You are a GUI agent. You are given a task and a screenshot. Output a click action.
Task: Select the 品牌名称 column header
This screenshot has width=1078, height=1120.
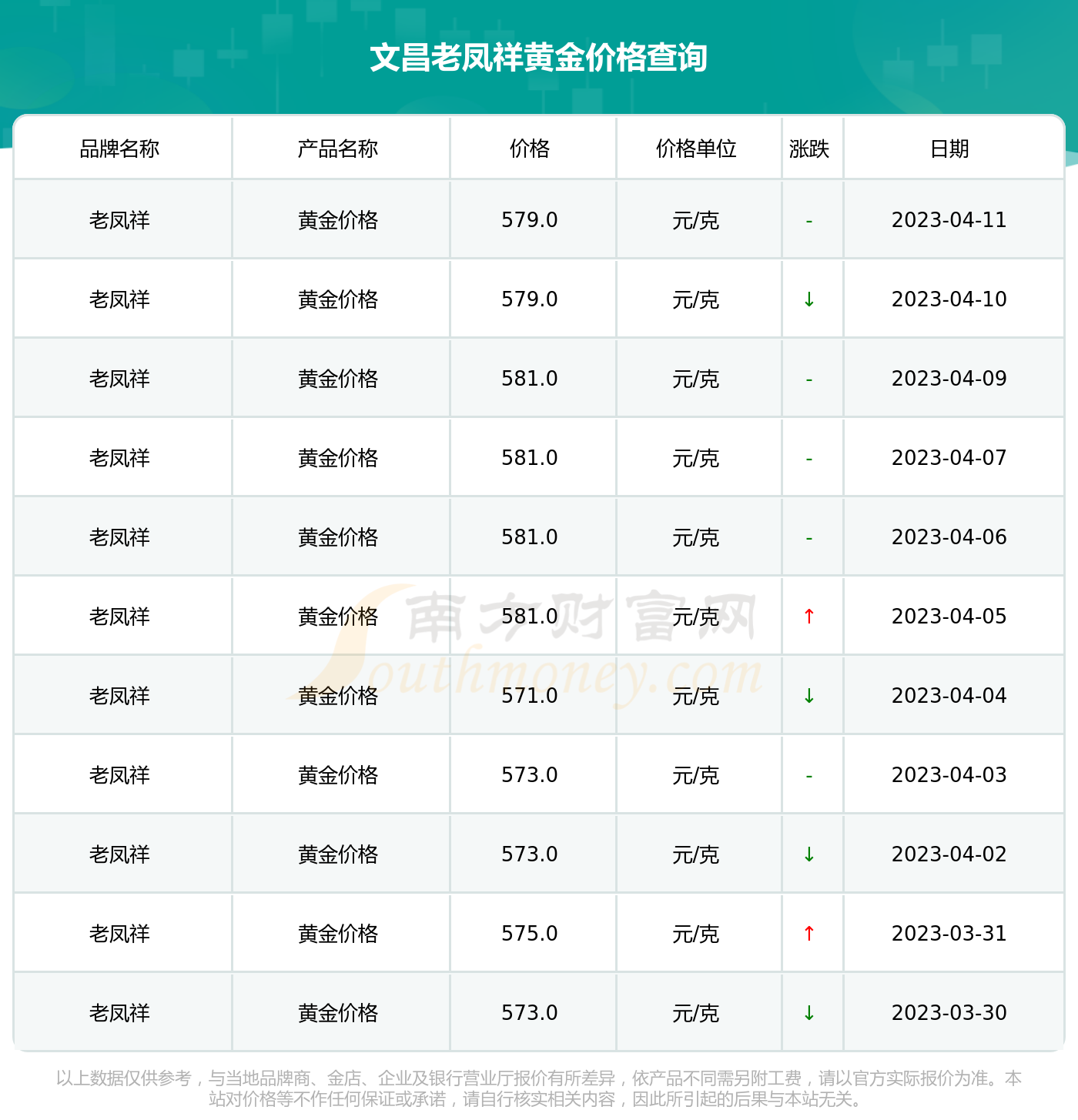119,149
